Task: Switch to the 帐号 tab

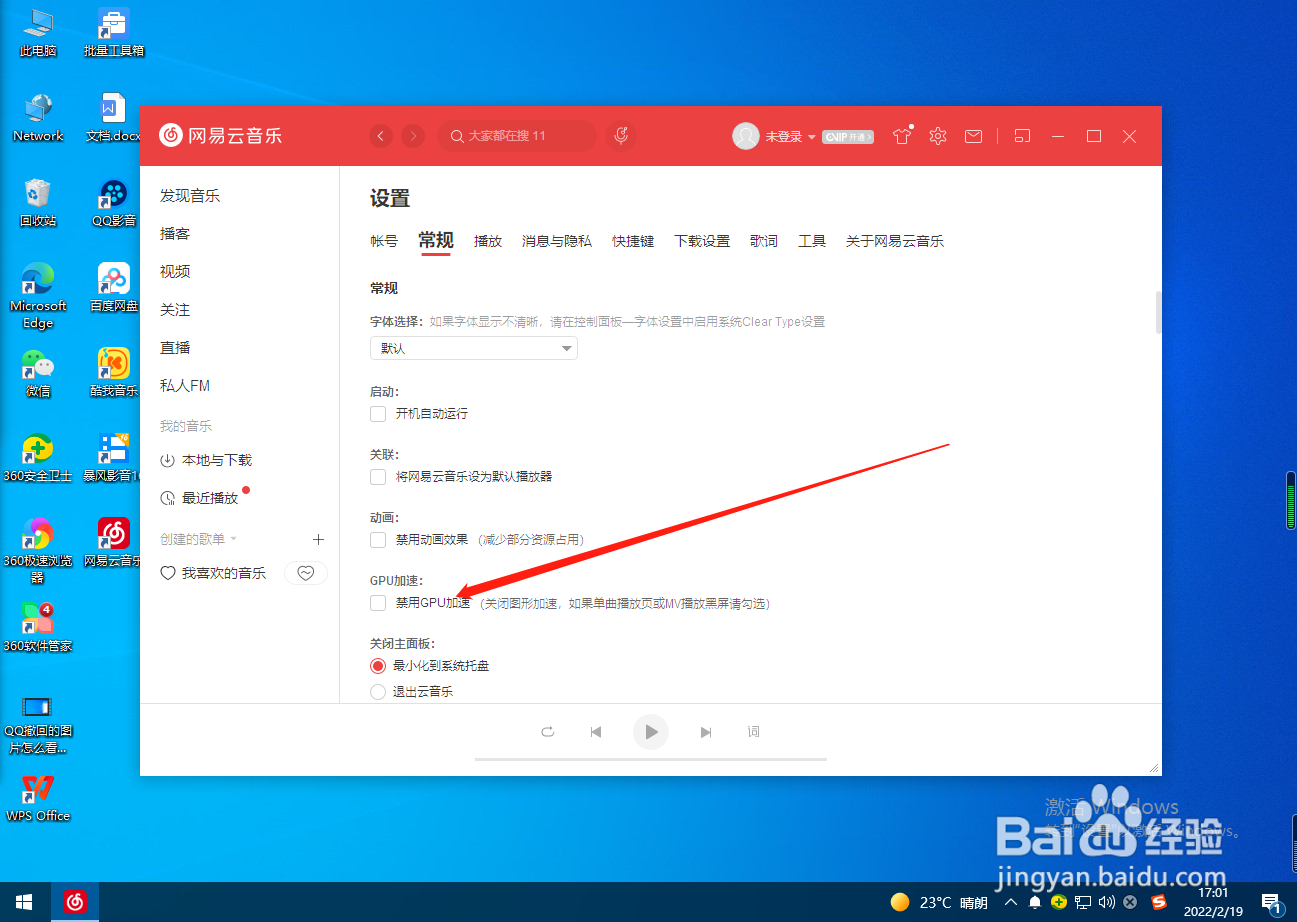Action: 384,241
